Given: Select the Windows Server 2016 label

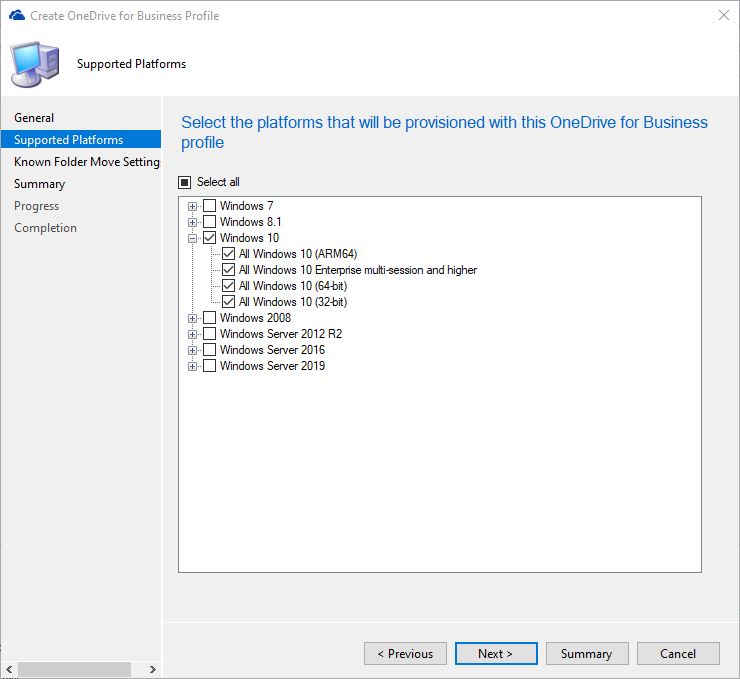Looking at the screenshot, I should tap(272, 350).
